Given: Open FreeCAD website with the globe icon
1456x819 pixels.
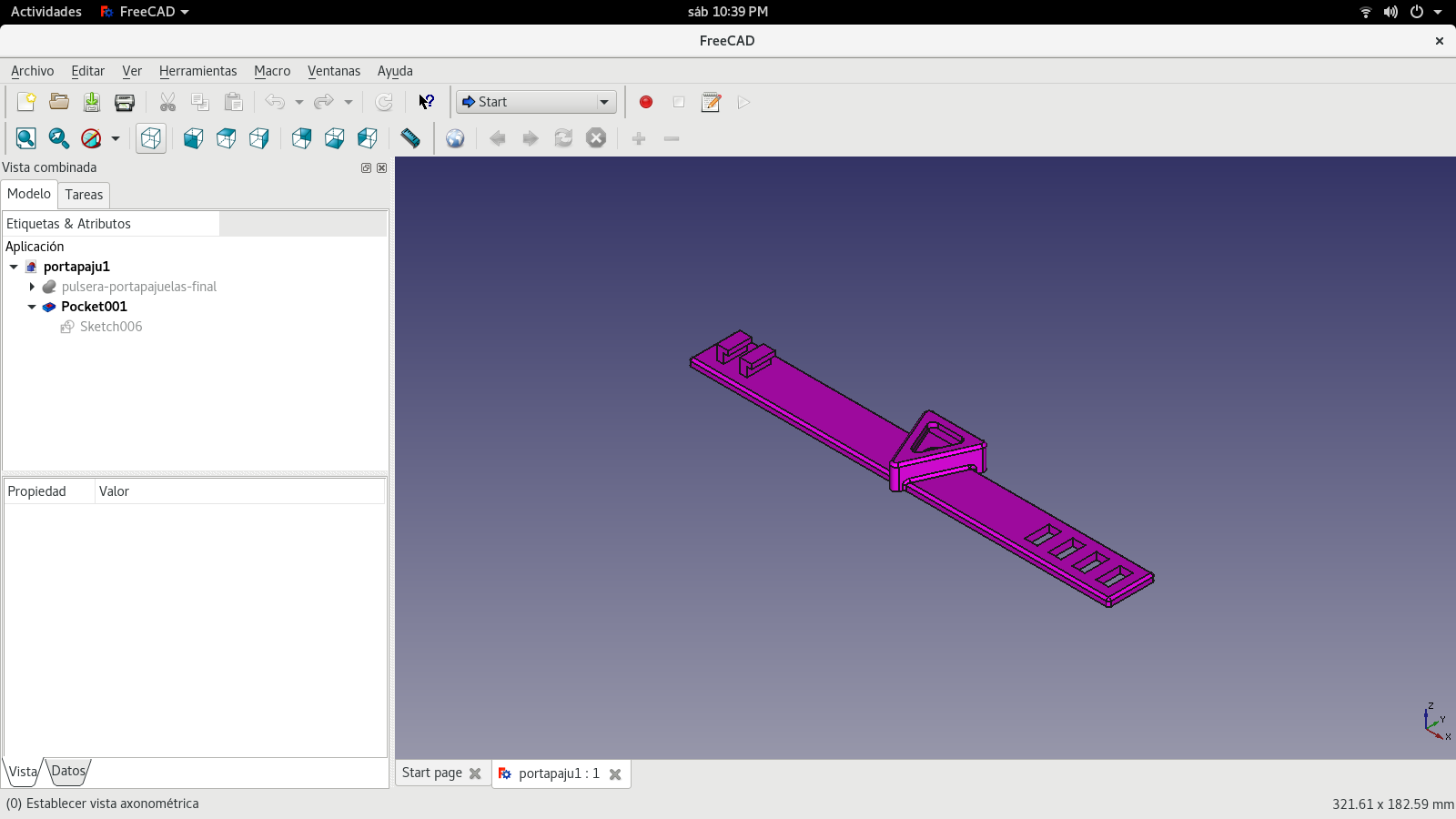Looking at the screenshot, I should click(x=455, y=138).
